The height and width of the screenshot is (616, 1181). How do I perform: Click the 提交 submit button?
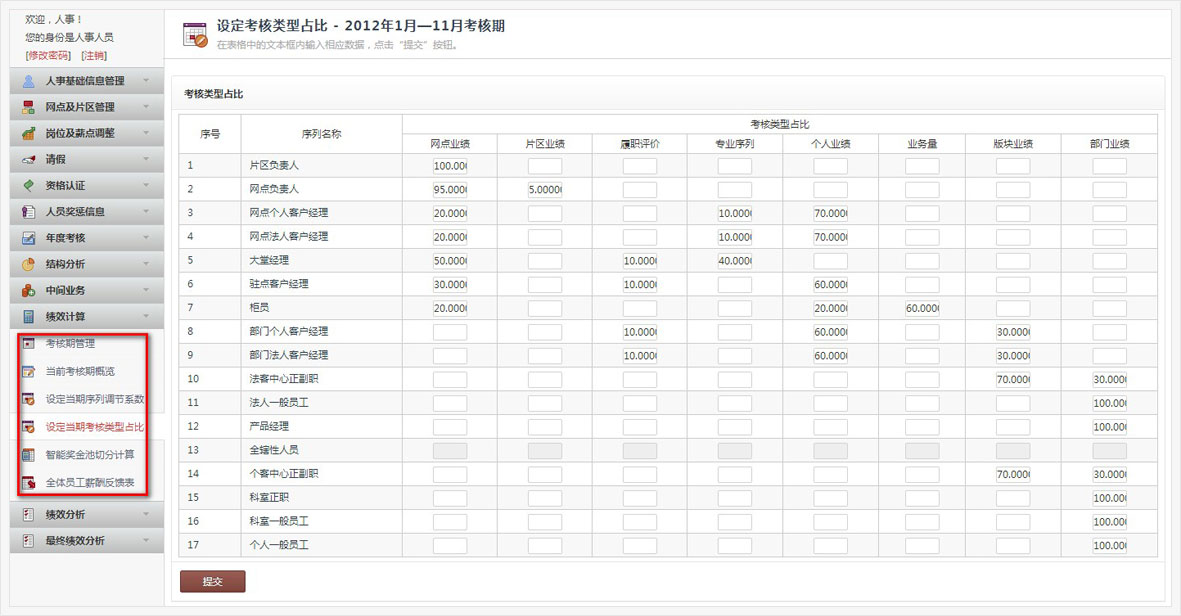[x=212, y=581]
